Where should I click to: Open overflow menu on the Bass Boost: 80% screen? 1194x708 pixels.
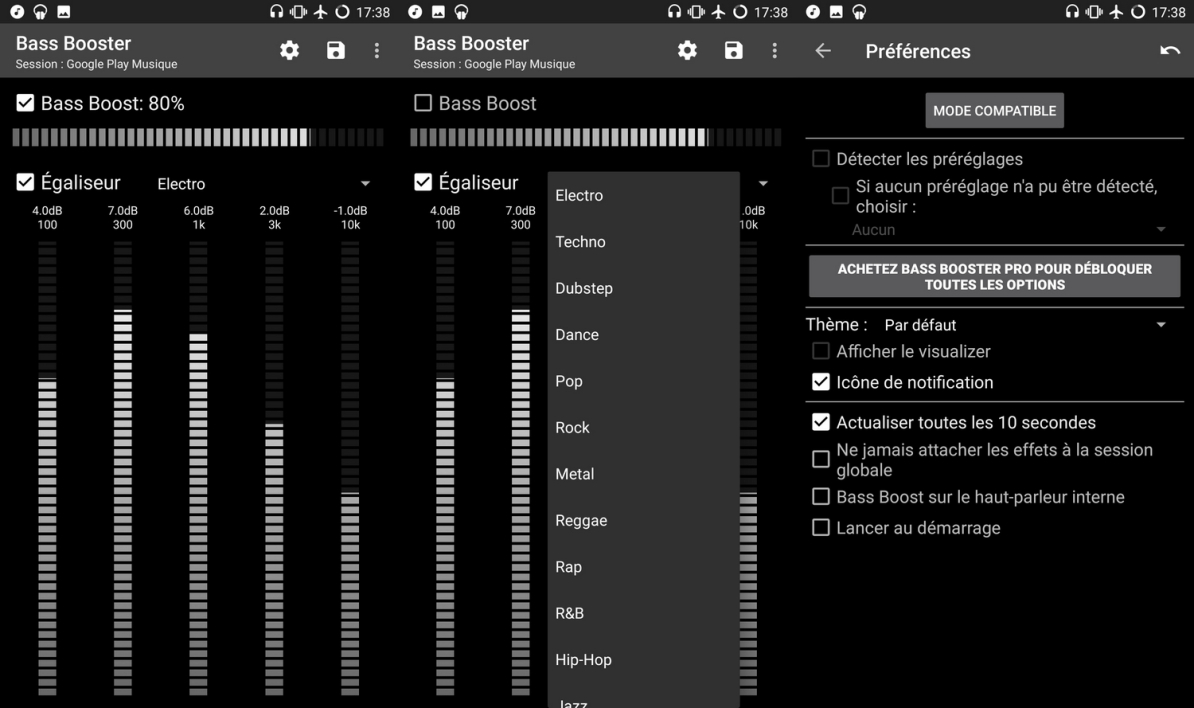pyautogui.click(x=376, y=51)
